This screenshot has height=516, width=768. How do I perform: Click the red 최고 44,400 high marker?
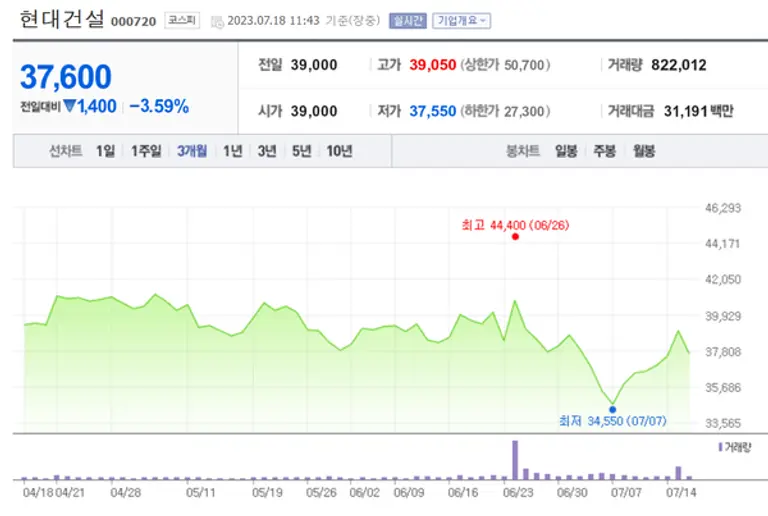tap(515, 237)
